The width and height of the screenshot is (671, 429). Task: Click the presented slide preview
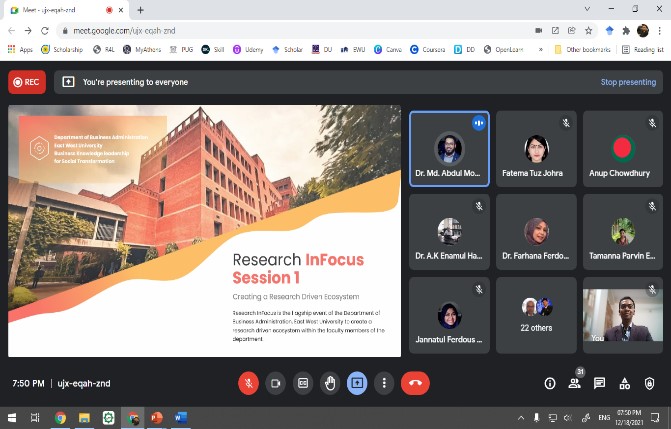205,231
